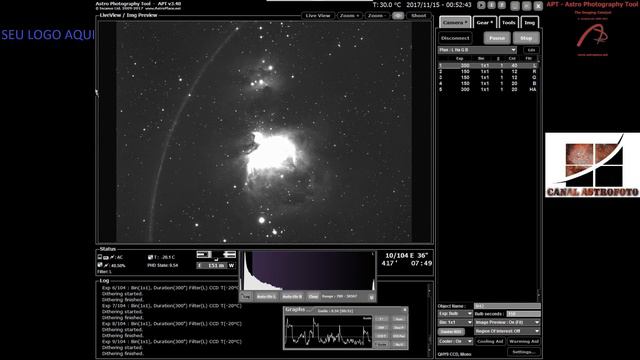
Task: Close the Graphs floating panel
Action: 405,310
